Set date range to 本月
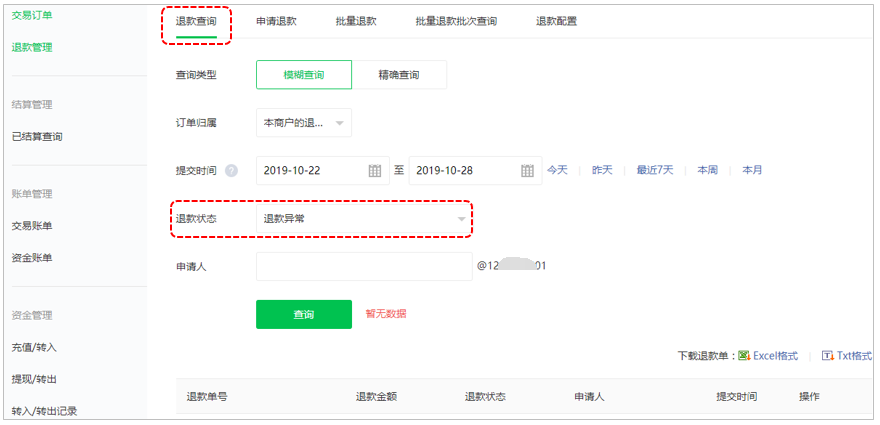This screenshot has width=880, height=425. pos(752,170)
